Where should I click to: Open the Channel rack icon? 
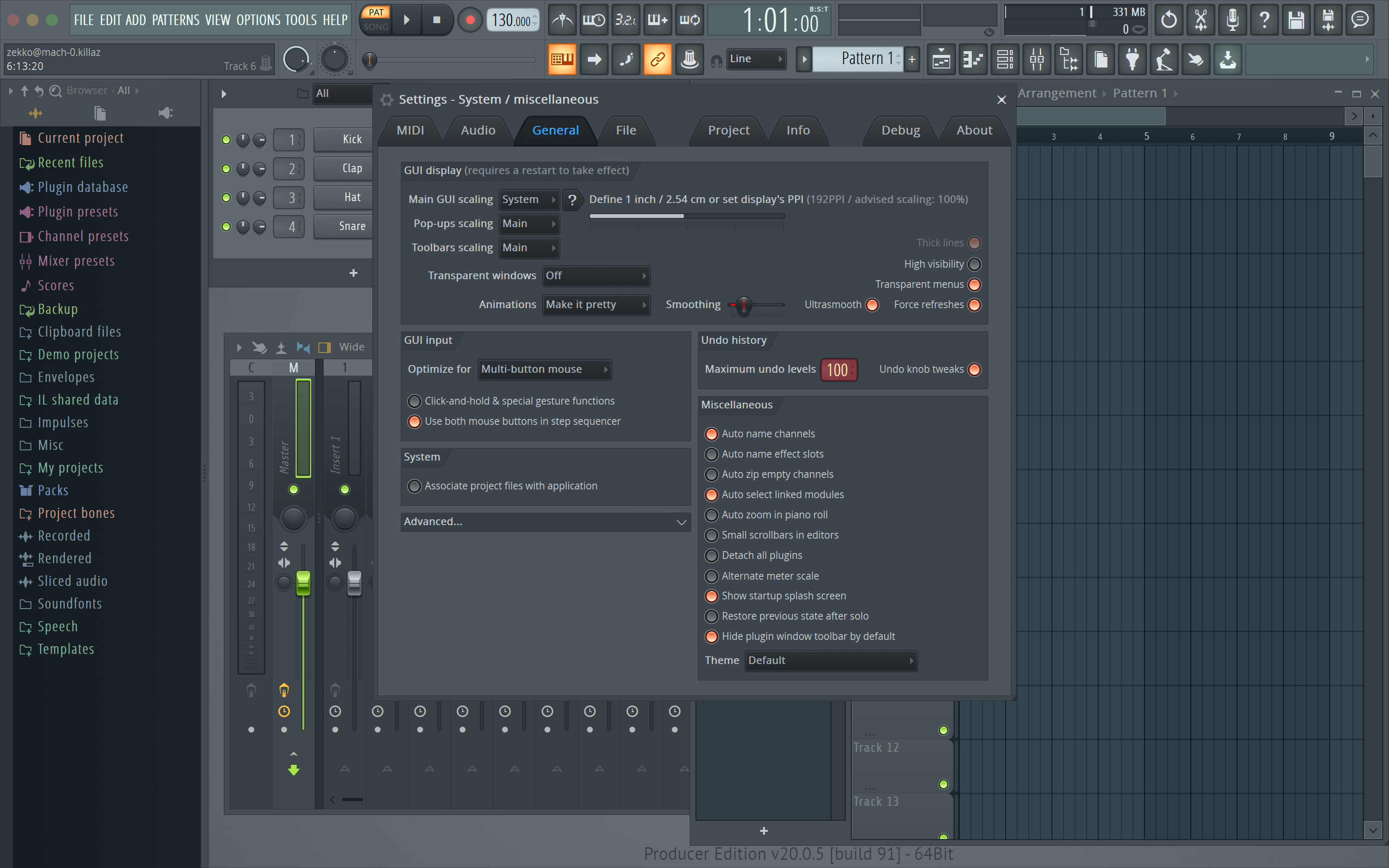click(1005, 59)
